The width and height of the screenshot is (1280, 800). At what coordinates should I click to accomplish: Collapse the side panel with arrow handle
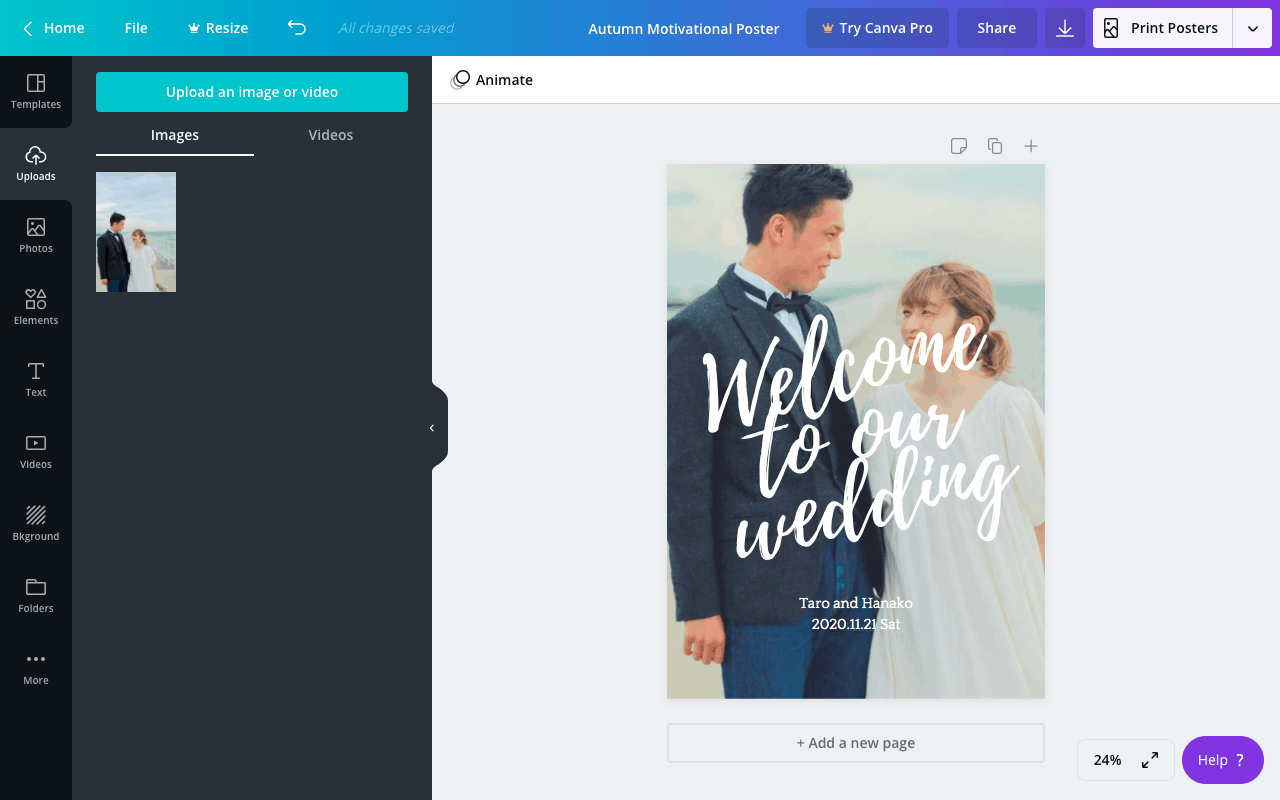(x=432, y=428)
